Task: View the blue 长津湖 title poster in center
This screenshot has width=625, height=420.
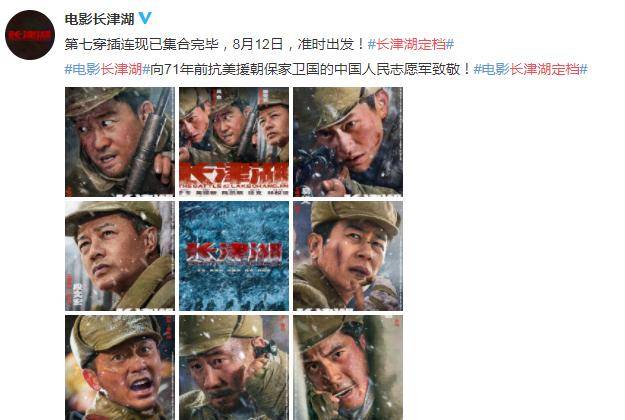Action: (x=234, y=256)
